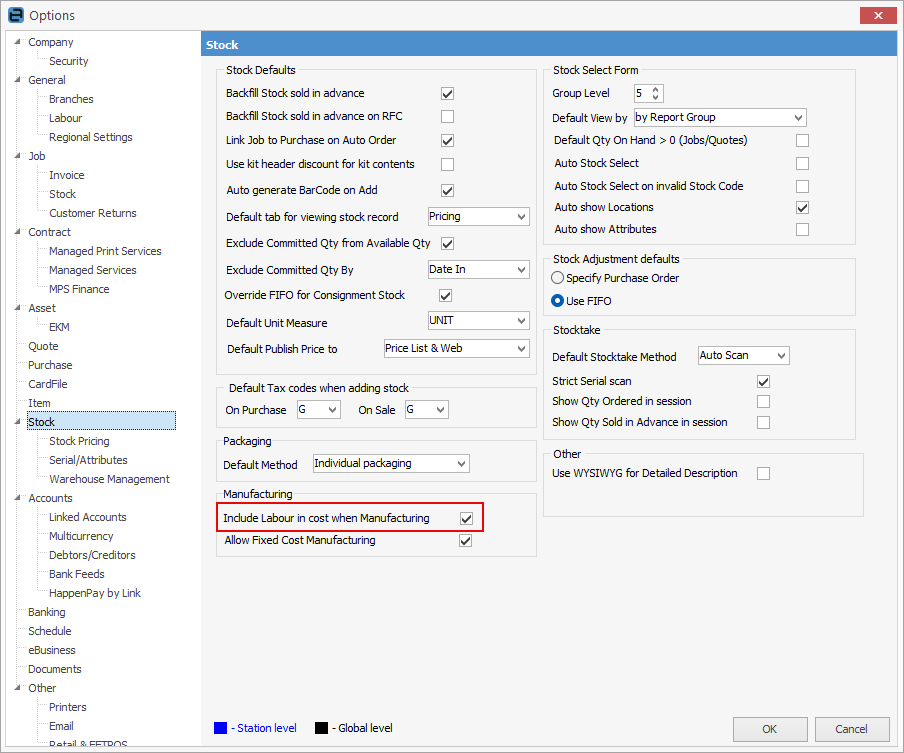Open the On Purchase tax code dropdown
The height and width of the screenshot is (753, 904).
pos(319,410)
